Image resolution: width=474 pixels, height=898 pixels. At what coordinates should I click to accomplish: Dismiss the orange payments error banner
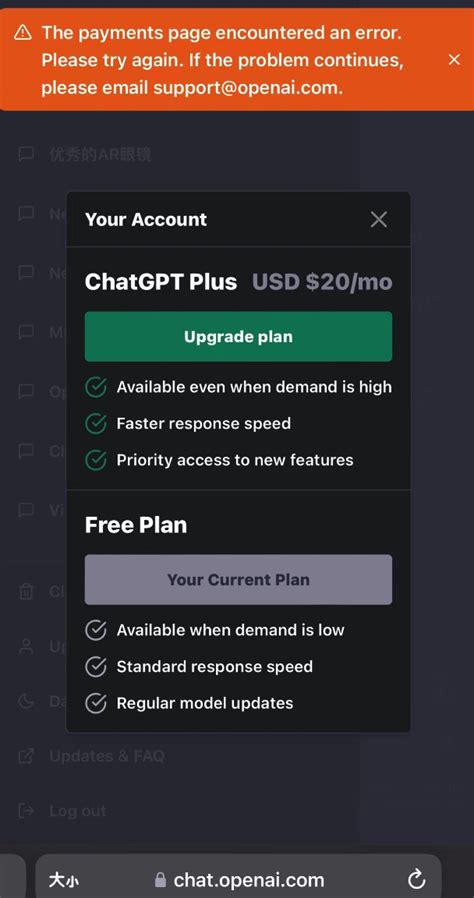(454, 60)
